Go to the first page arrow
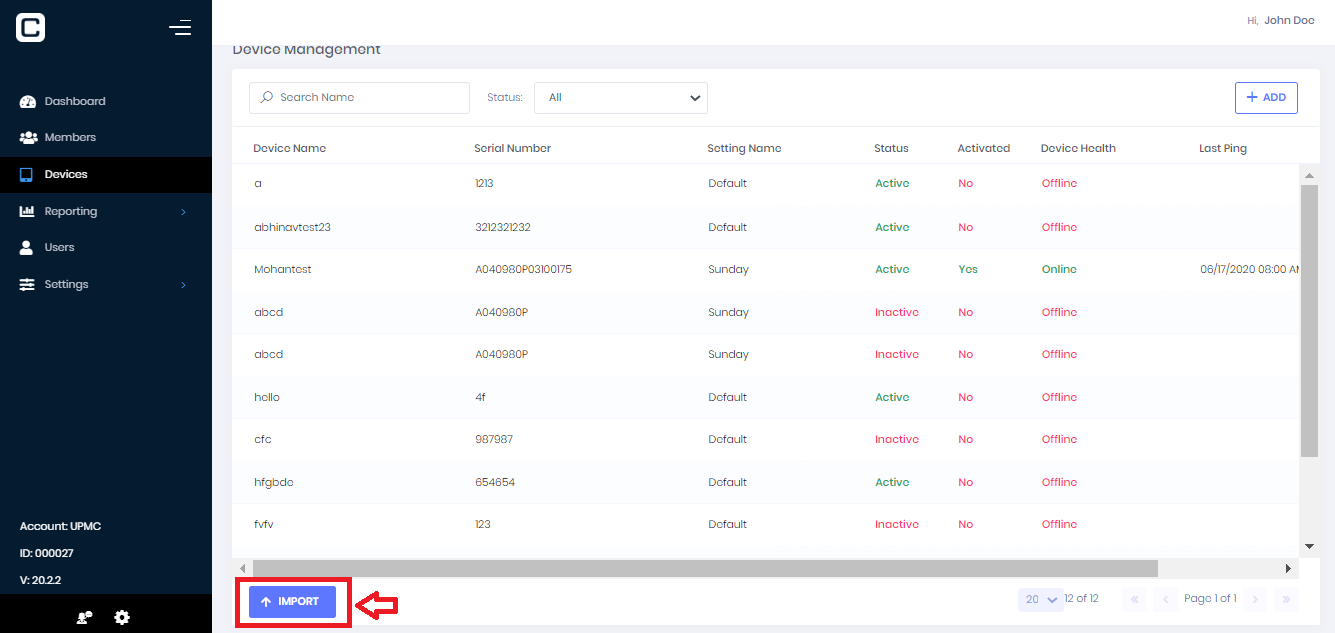 click(x=1134, y=599)
